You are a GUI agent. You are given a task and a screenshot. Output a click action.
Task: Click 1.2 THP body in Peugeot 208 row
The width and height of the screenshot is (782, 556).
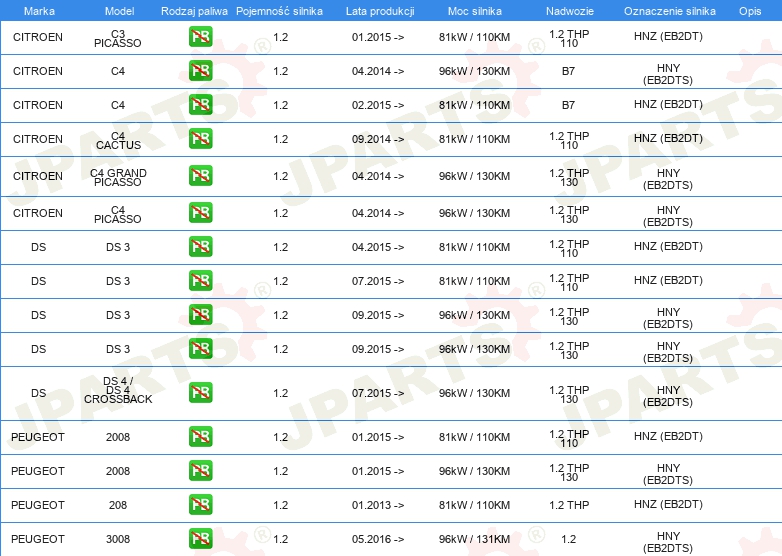point(569,505)
